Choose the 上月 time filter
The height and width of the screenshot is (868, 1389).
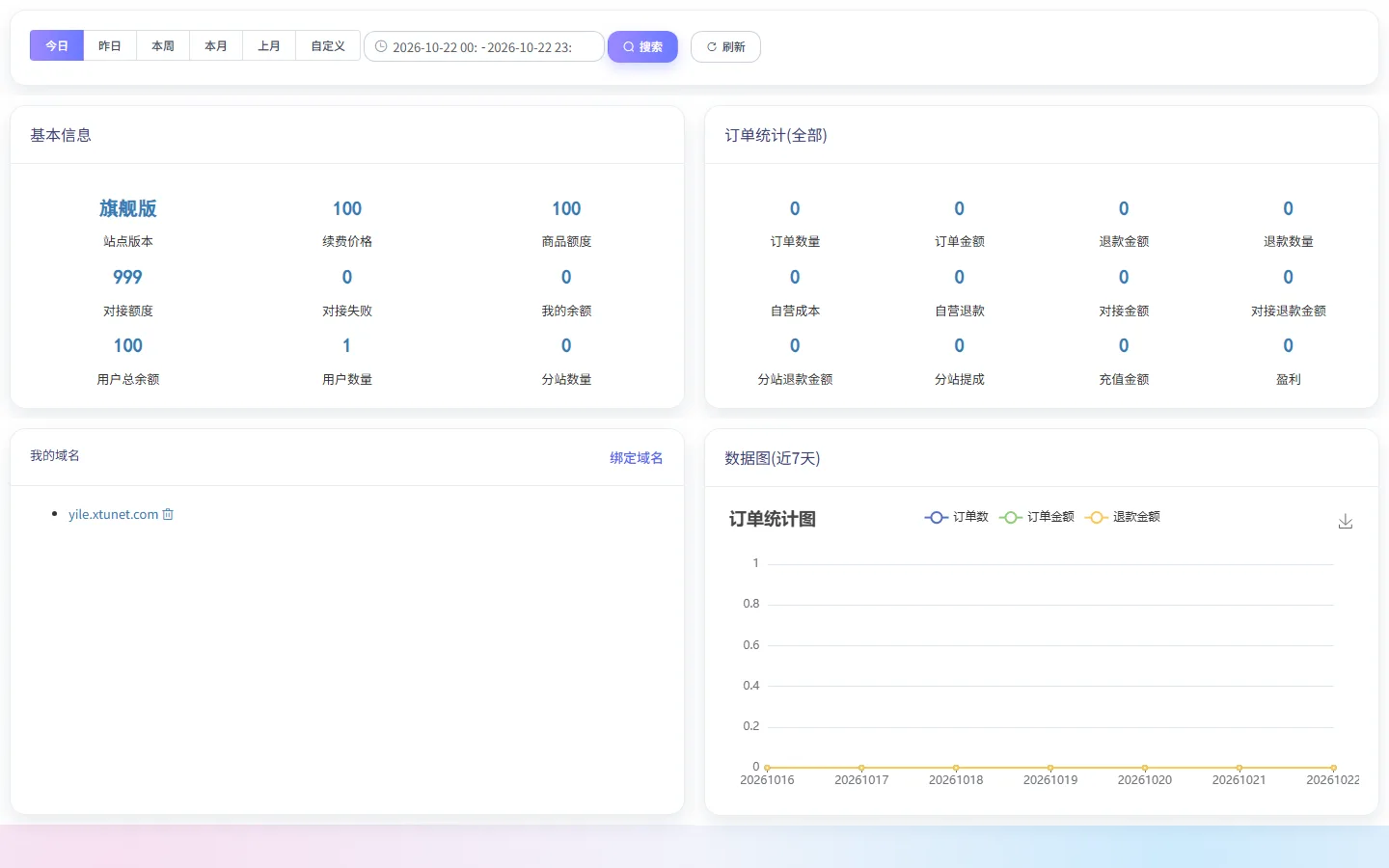click(269, 45)
